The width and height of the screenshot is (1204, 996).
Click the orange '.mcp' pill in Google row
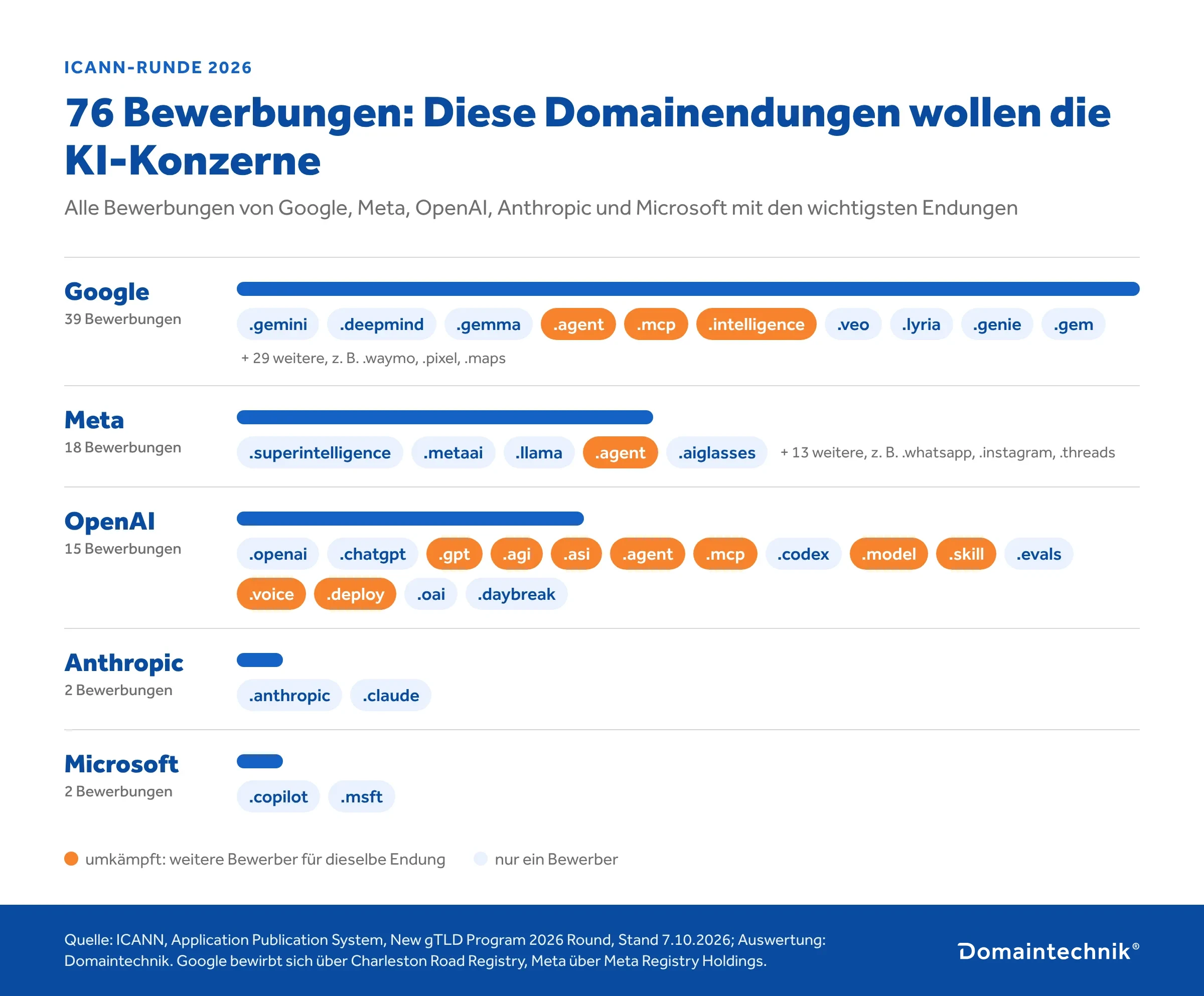coord(656,324)
